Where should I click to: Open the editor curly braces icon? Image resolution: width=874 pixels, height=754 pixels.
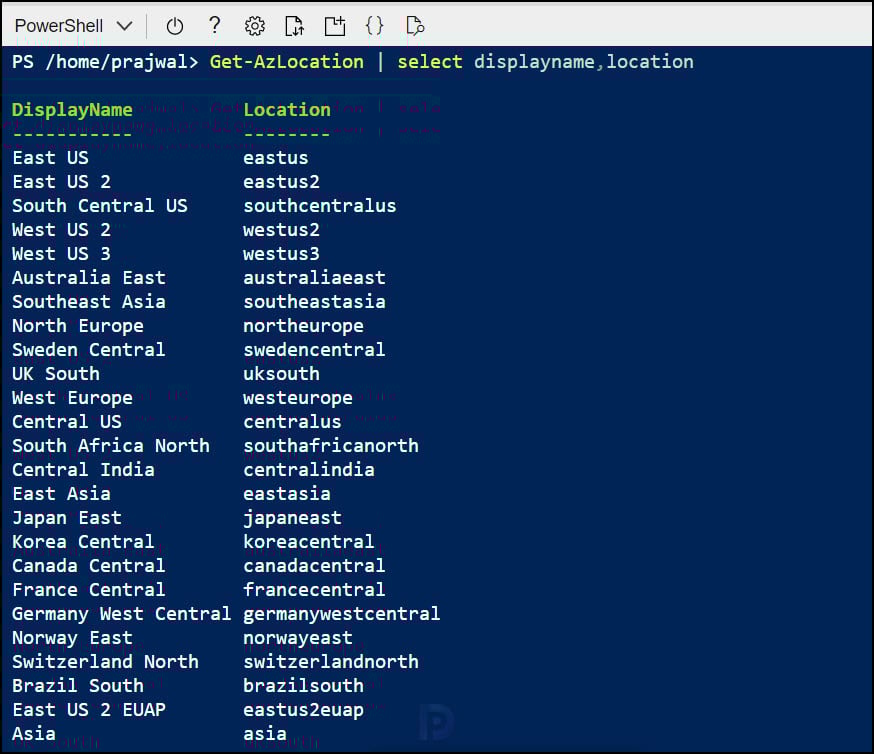[375, 26]
